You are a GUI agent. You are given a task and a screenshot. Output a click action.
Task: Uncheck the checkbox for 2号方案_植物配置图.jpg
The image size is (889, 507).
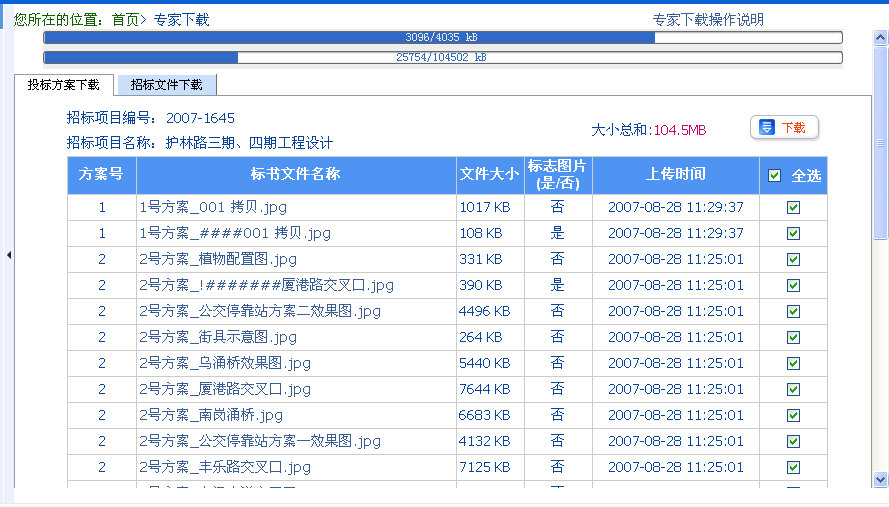pos(793,260)
